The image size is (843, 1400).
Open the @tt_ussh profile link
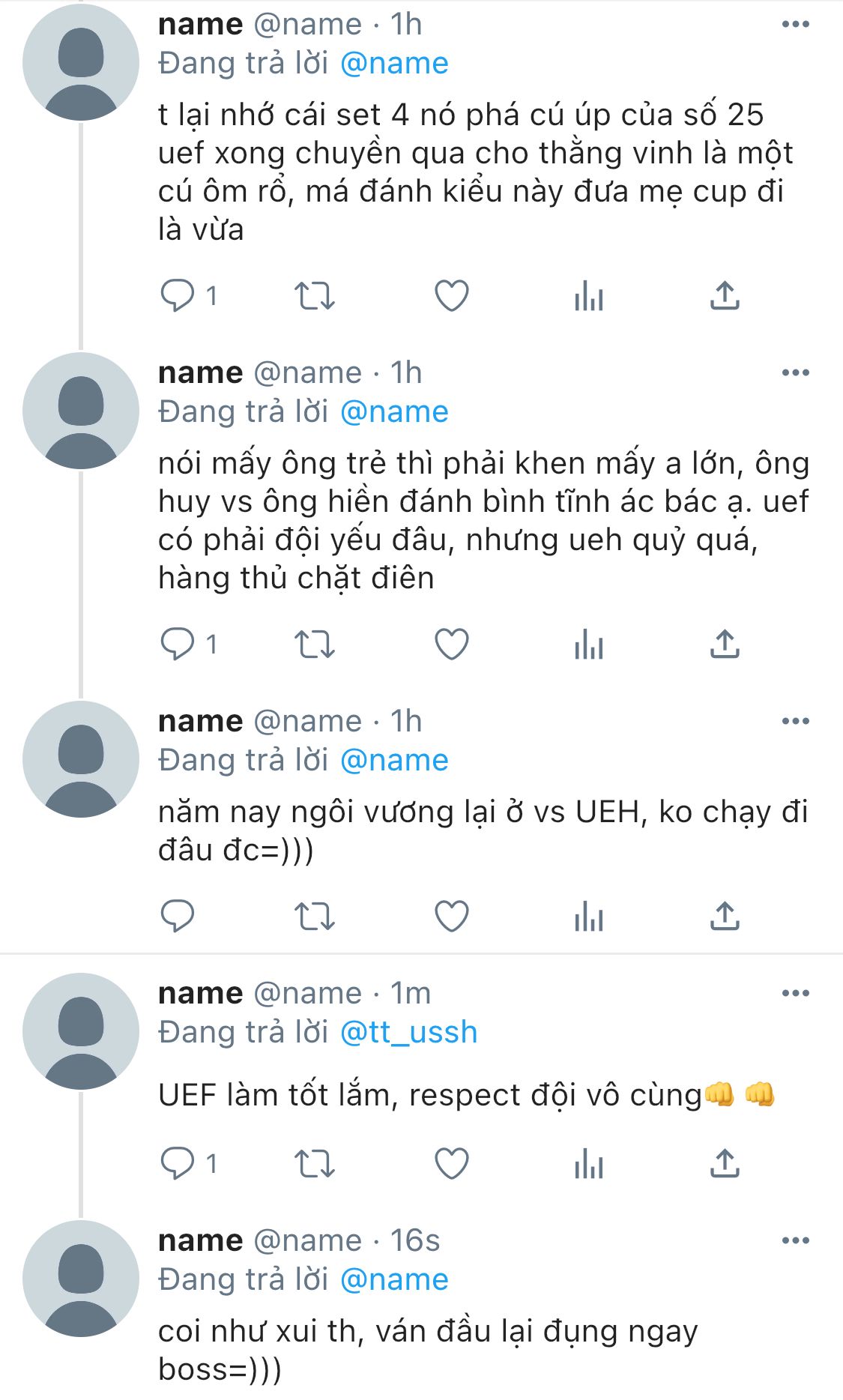(x=408, y=1033)
